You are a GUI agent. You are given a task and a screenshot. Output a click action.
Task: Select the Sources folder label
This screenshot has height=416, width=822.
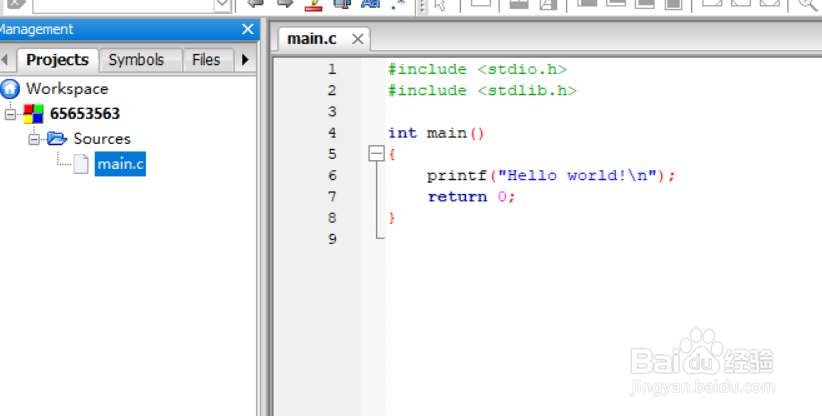point(102,139)
